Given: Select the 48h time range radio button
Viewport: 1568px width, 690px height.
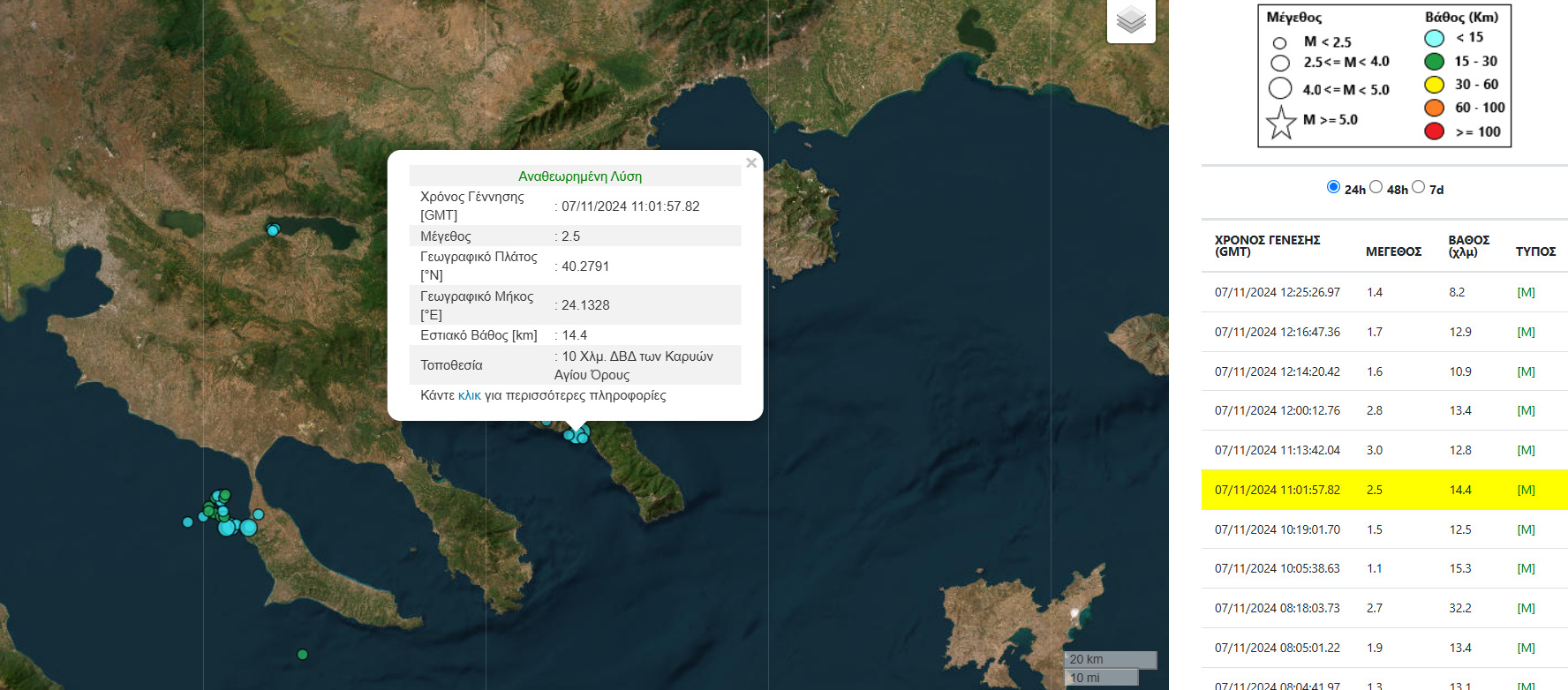Looking at the screenshot, I should point(1376,187).
